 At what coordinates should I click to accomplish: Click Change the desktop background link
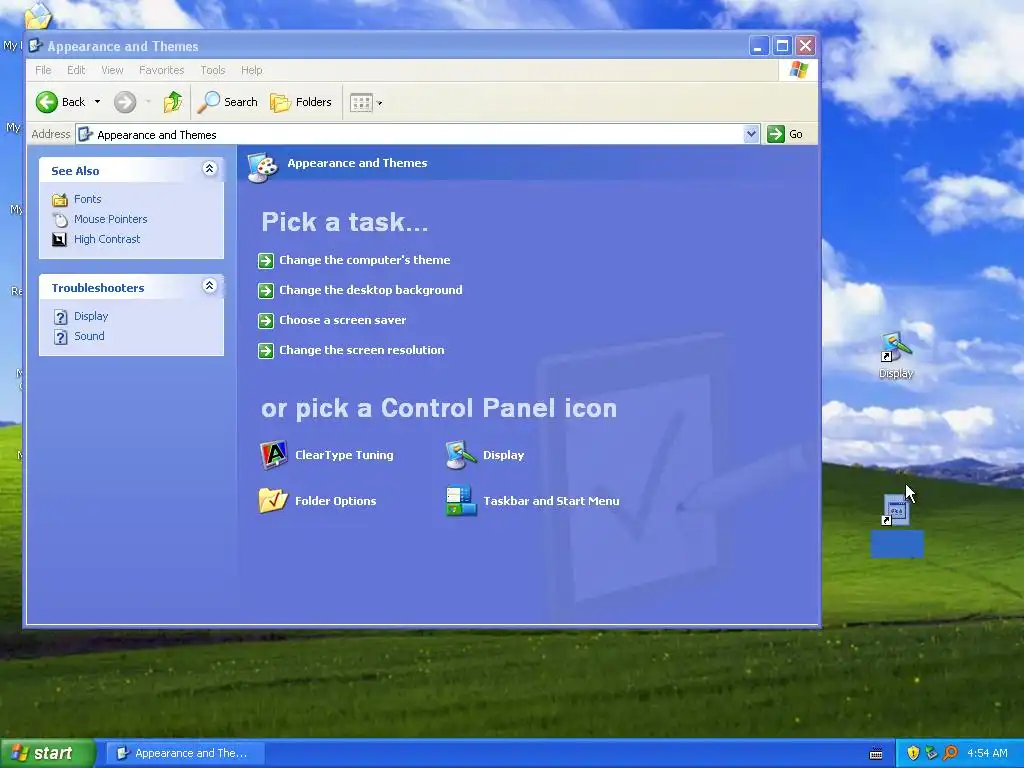[x=370, y=290]
